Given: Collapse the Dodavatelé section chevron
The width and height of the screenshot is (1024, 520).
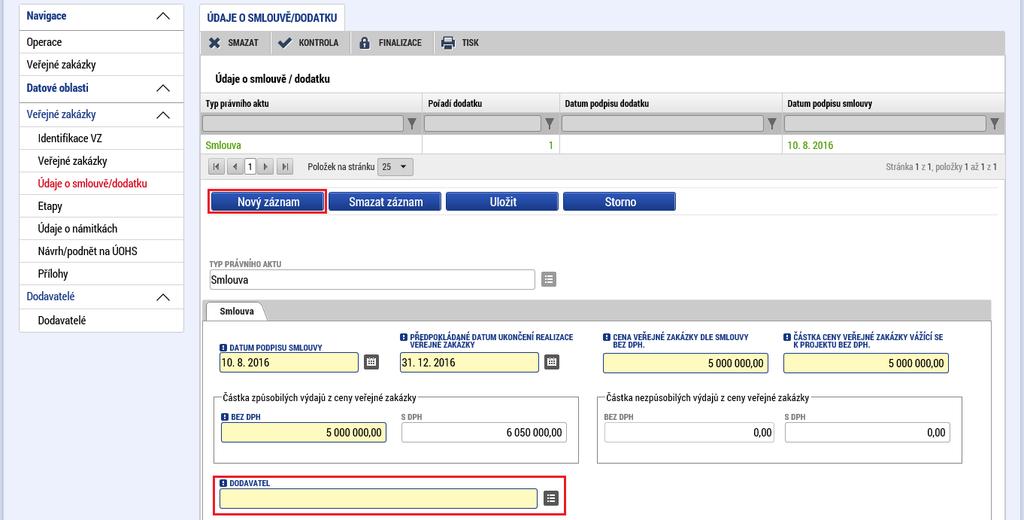Looking at the screenshot, I should click(163, 297).
